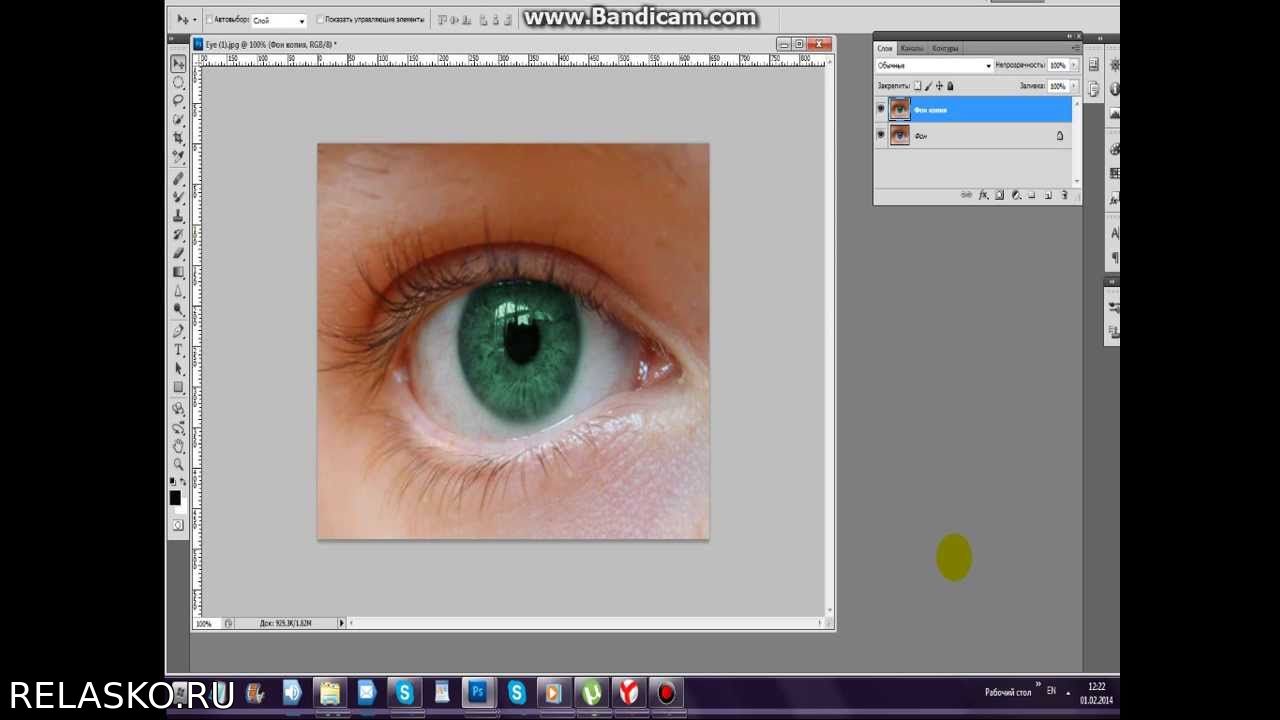The width and height of the screenshot is (1280, 720).
Task: Activate the Zoom magnifier tool
Action: click(179, 464)
